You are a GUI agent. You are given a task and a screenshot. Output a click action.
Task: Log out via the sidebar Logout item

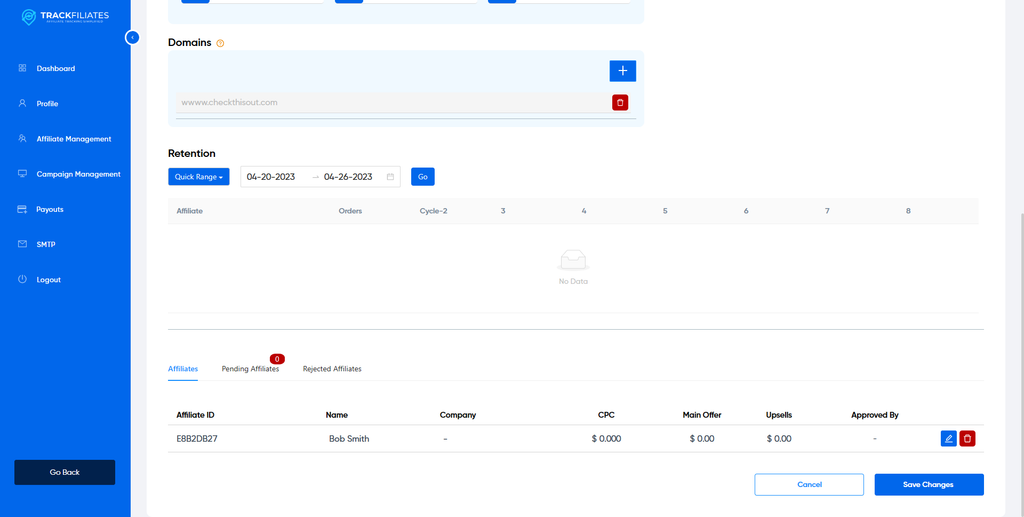(x=49, y=280)
